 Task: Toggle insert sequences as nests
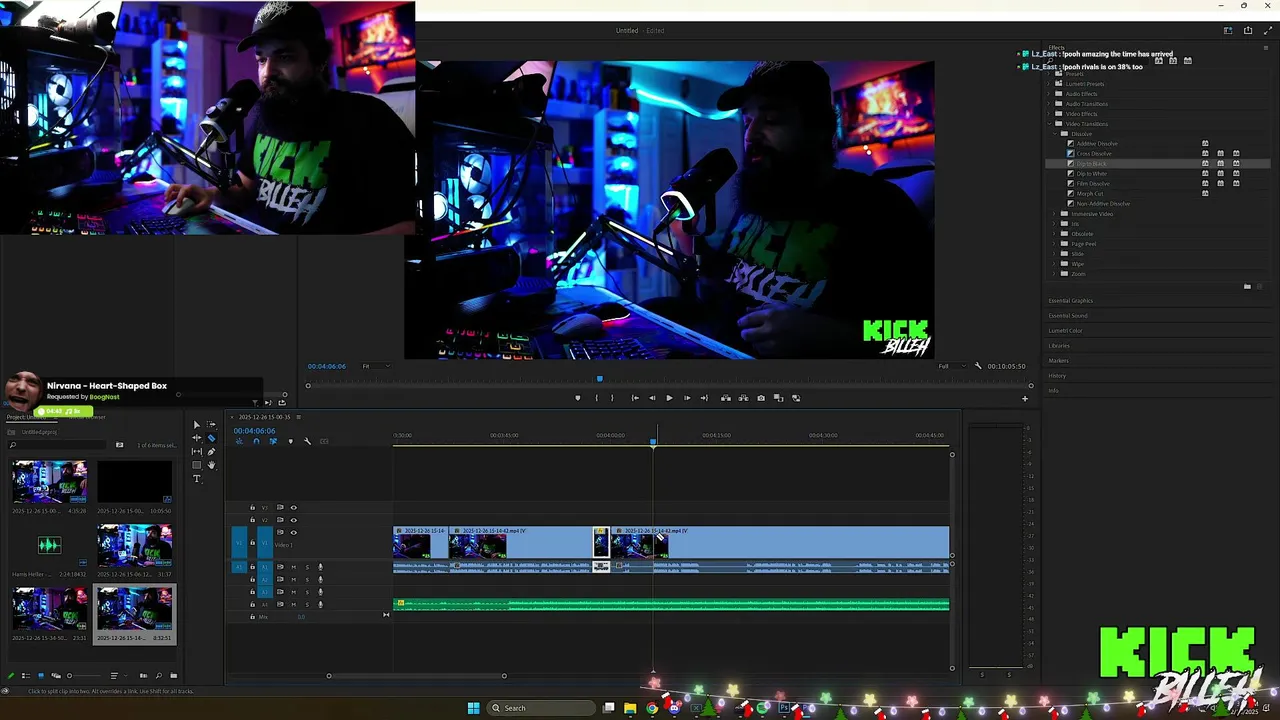[x=239, y=441]
